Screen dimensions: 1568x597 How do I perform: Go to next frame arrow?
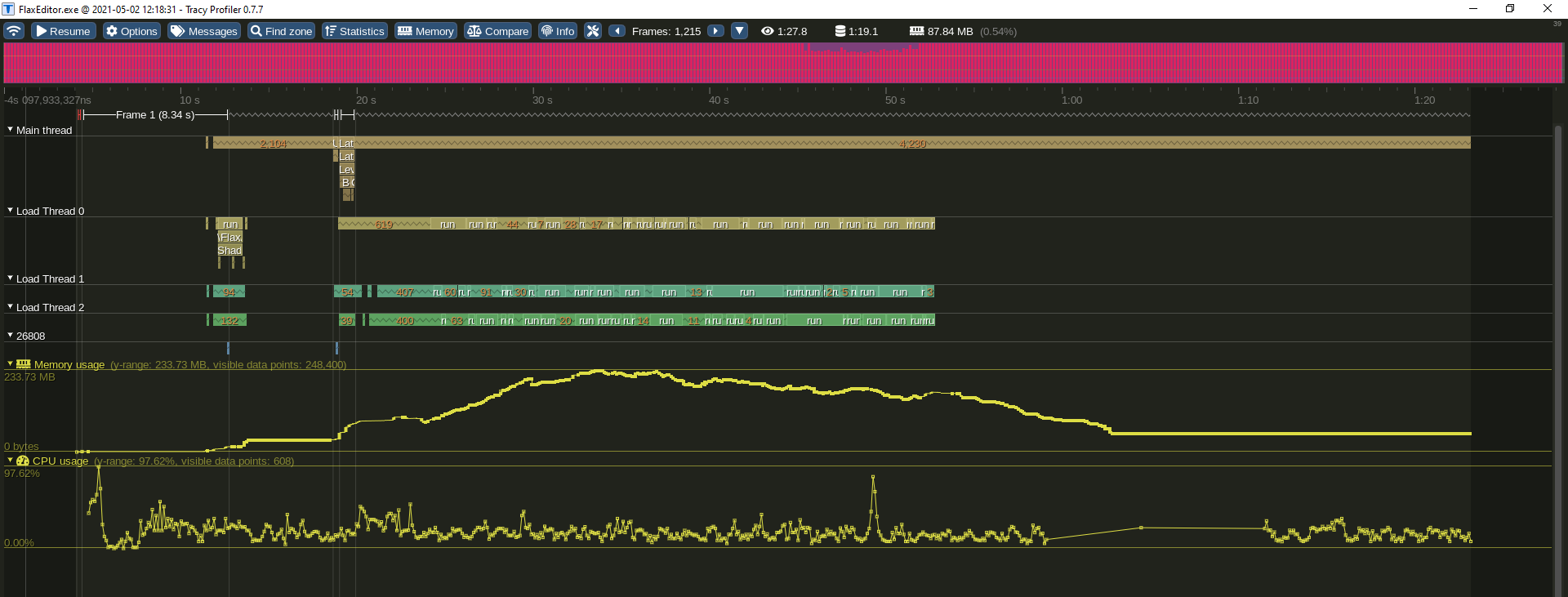pyautogui.click(x=715, y=31)
